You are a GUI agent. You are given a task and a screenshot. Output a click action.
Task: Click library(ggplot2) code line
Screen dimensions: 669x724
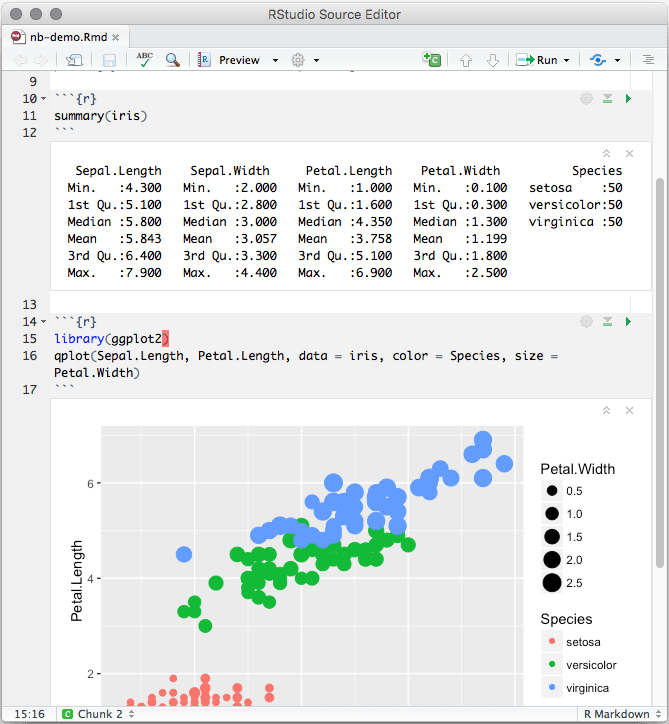[x=112, y=339]
